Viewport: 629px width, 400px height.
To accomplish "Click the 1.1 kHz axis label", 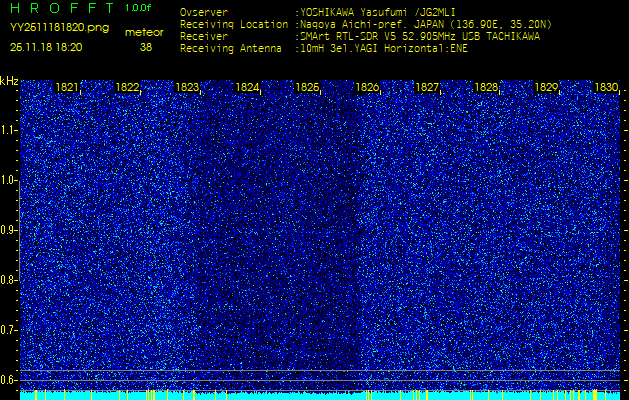I will click(x=8, y=130).
